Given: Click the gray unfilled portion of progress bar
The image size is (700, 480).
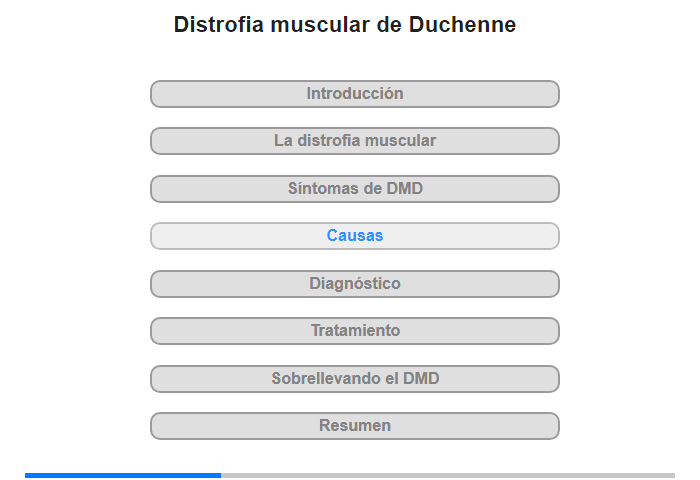Looking at the screenshot, I should pos(448,476).
